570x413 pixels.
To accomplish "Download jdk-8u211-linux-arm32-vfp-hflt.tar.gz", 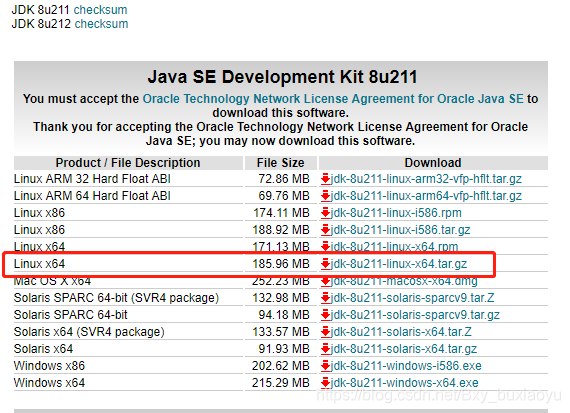I will [426, 179].
